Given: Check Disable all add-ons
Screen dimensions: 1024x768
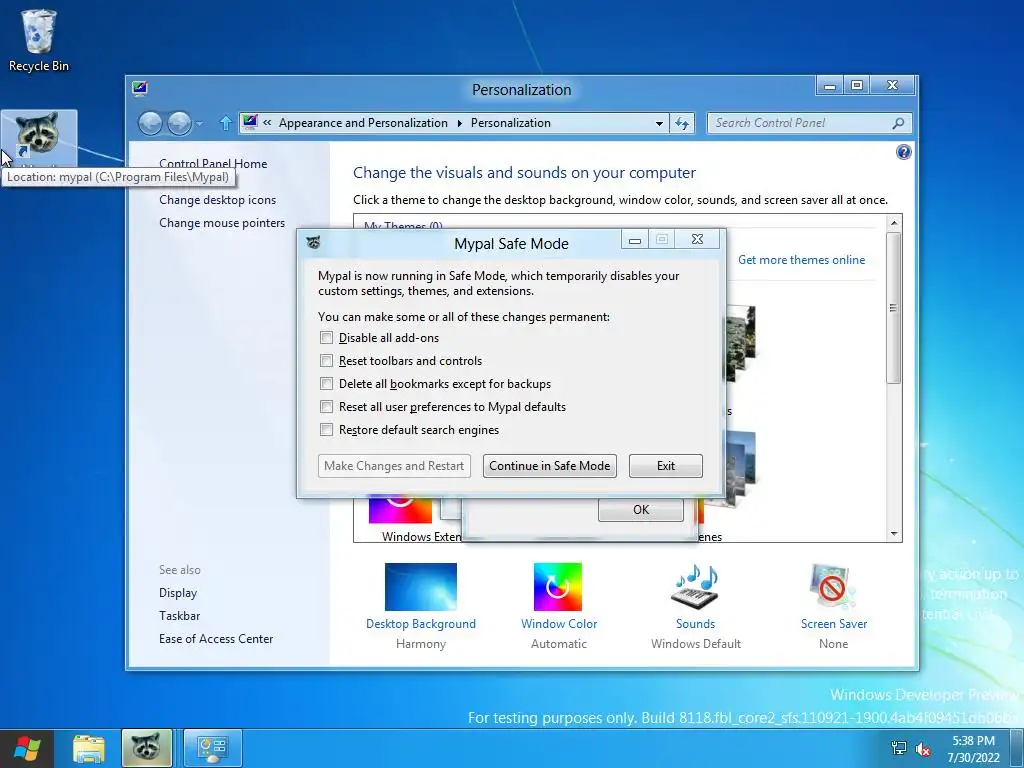Looking at the screenshot, I should click(x=326, y=338).
